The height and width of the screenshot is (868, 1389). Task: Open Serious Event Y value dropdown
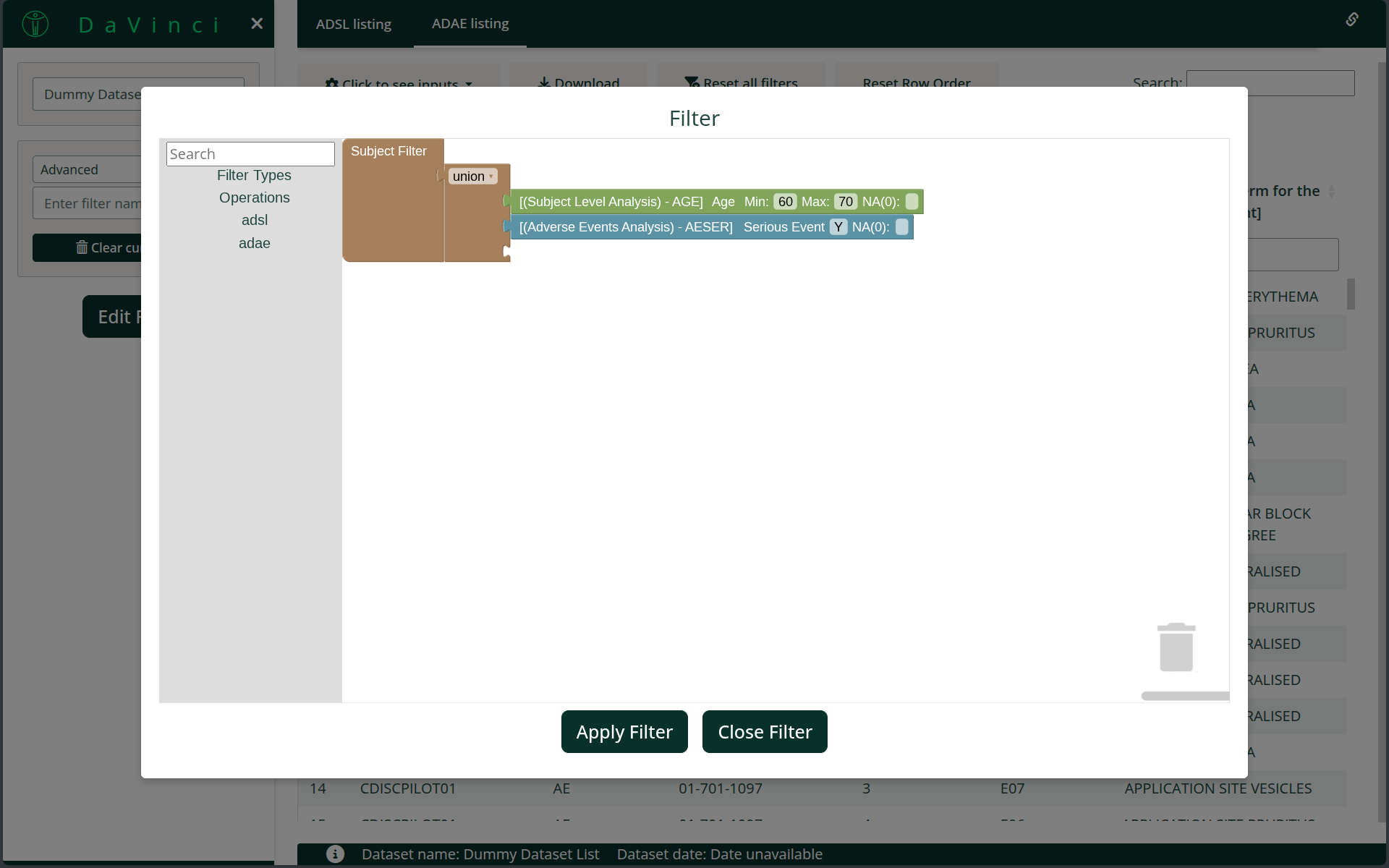(838, 227)
